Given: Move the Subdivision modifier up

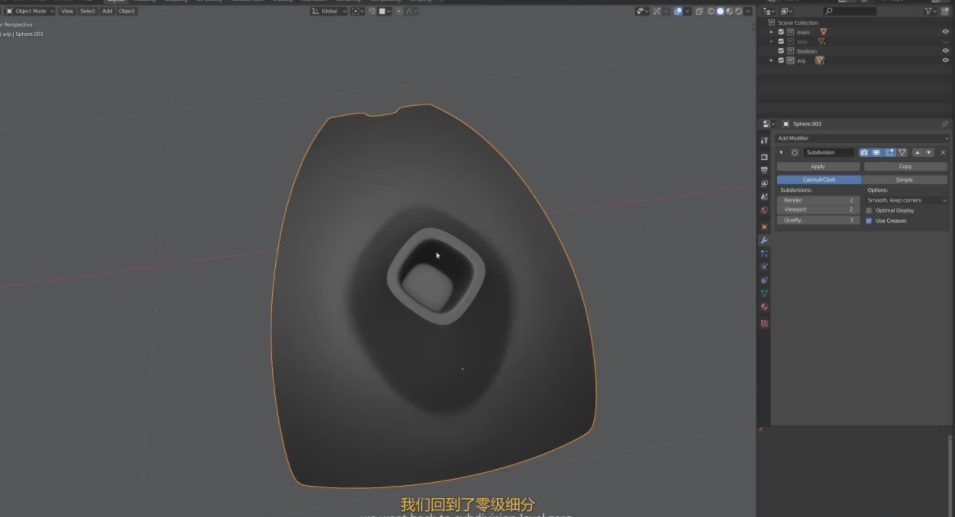Looking at the screenshot, I should (x=917, y=152).
